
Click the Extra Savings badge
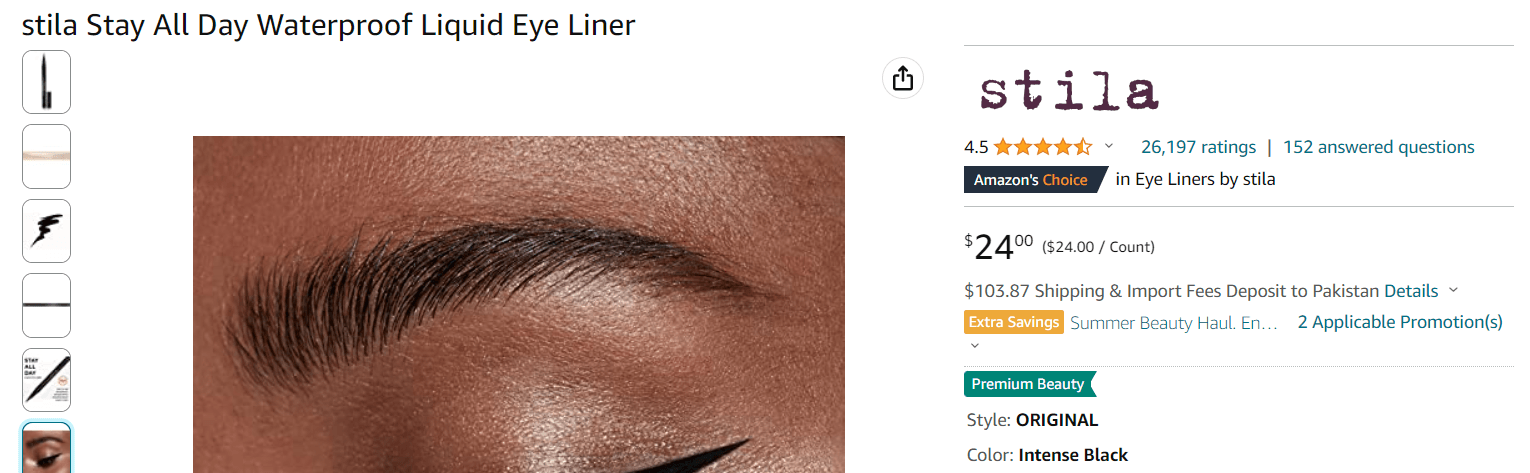click(1013, 322)
